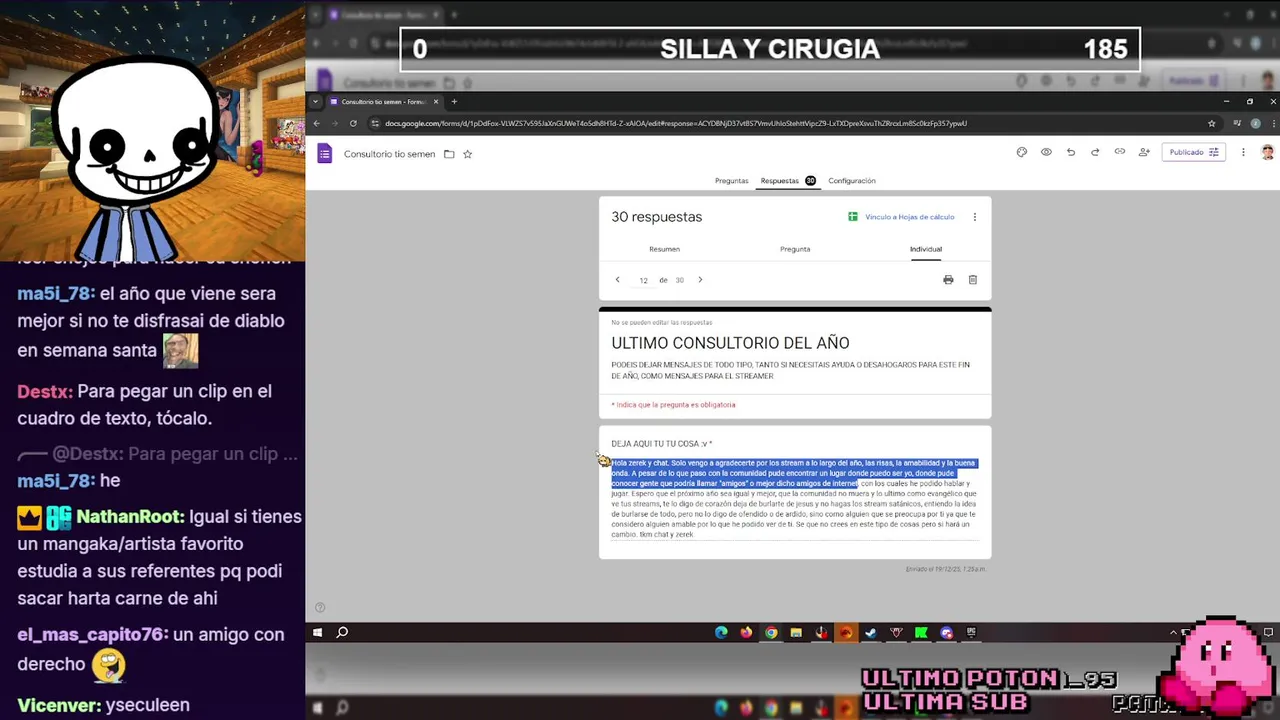
Task: Print the current response
Action: (x=948, y=280)
